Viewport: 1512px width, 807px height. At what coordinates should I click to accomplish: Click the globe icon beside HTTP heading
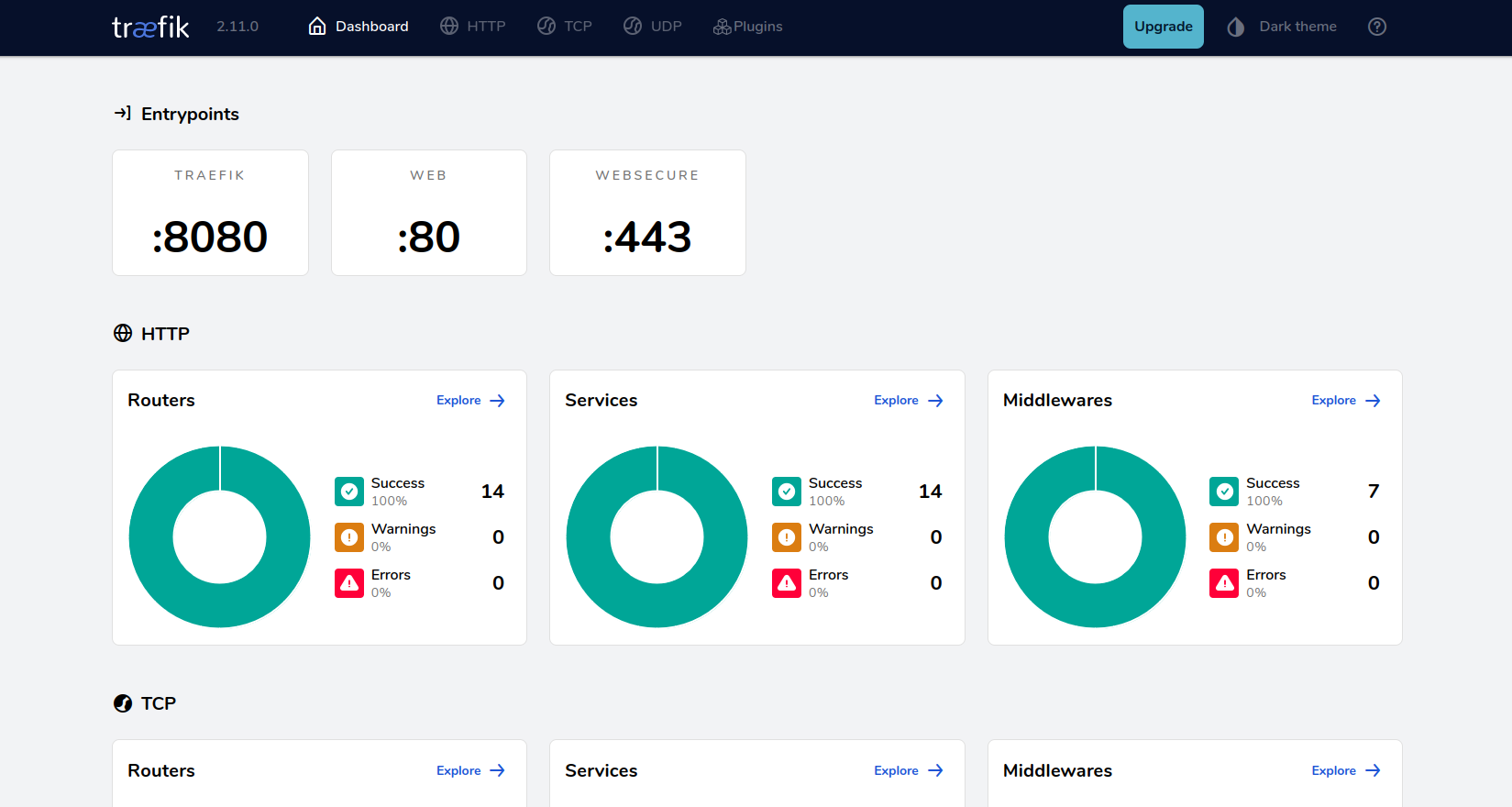[123, 333]
